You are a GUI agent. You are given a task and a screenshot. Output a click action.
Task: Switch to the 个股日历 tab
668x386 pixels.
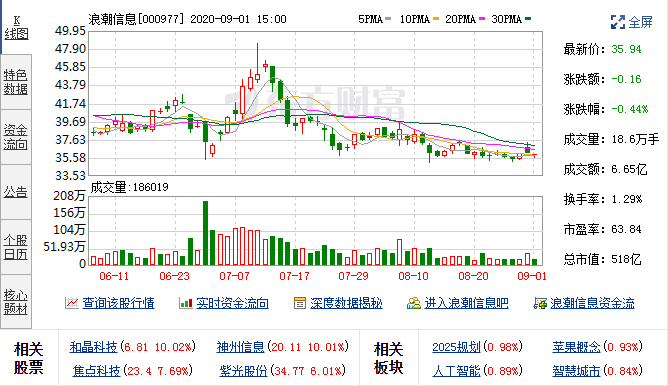[16, 247]
